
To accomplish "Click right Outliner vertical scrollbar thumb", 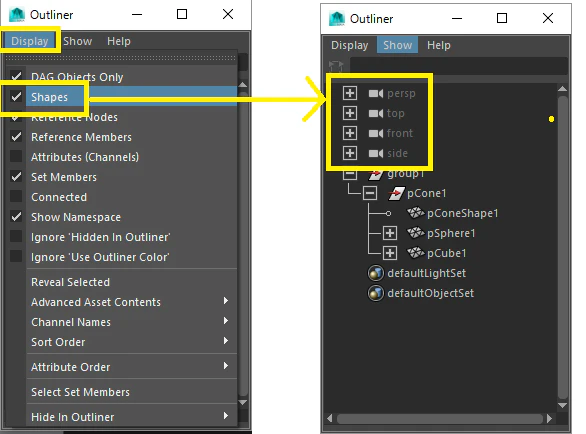I will coord(562,247).
